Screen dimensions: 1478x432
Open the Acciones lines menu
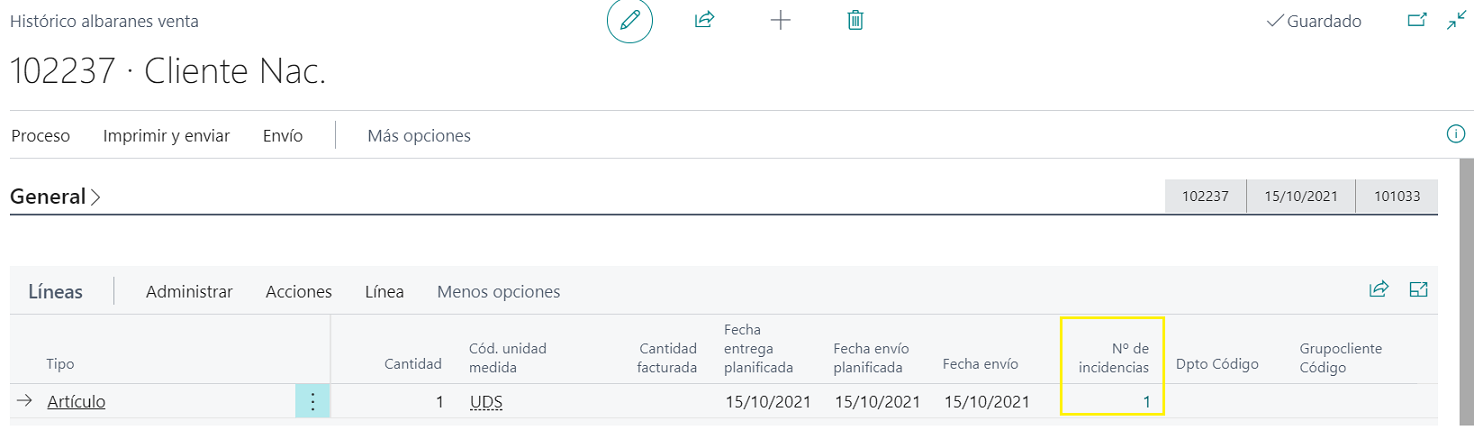pos(298,292)
